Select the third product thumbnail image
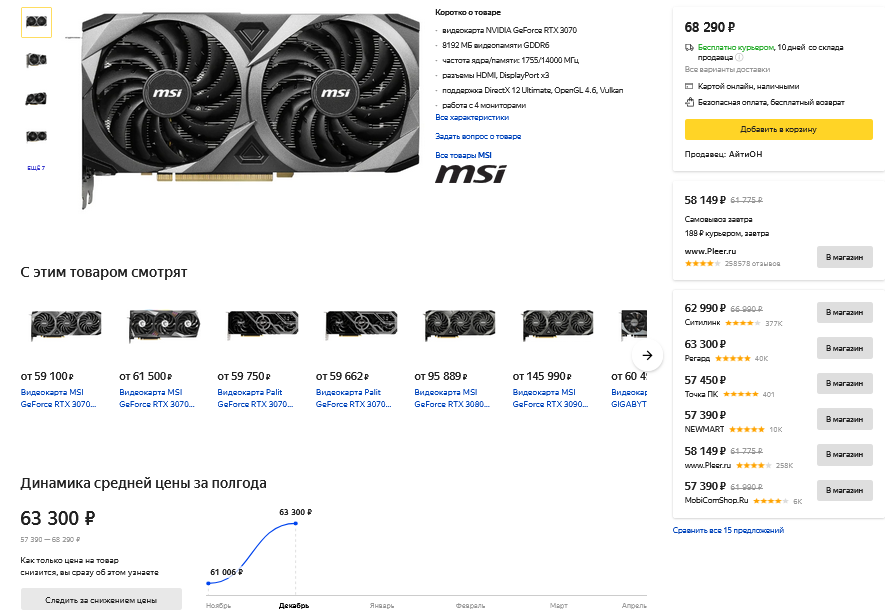This screenshot has height=613, width=885. (36, 98)
